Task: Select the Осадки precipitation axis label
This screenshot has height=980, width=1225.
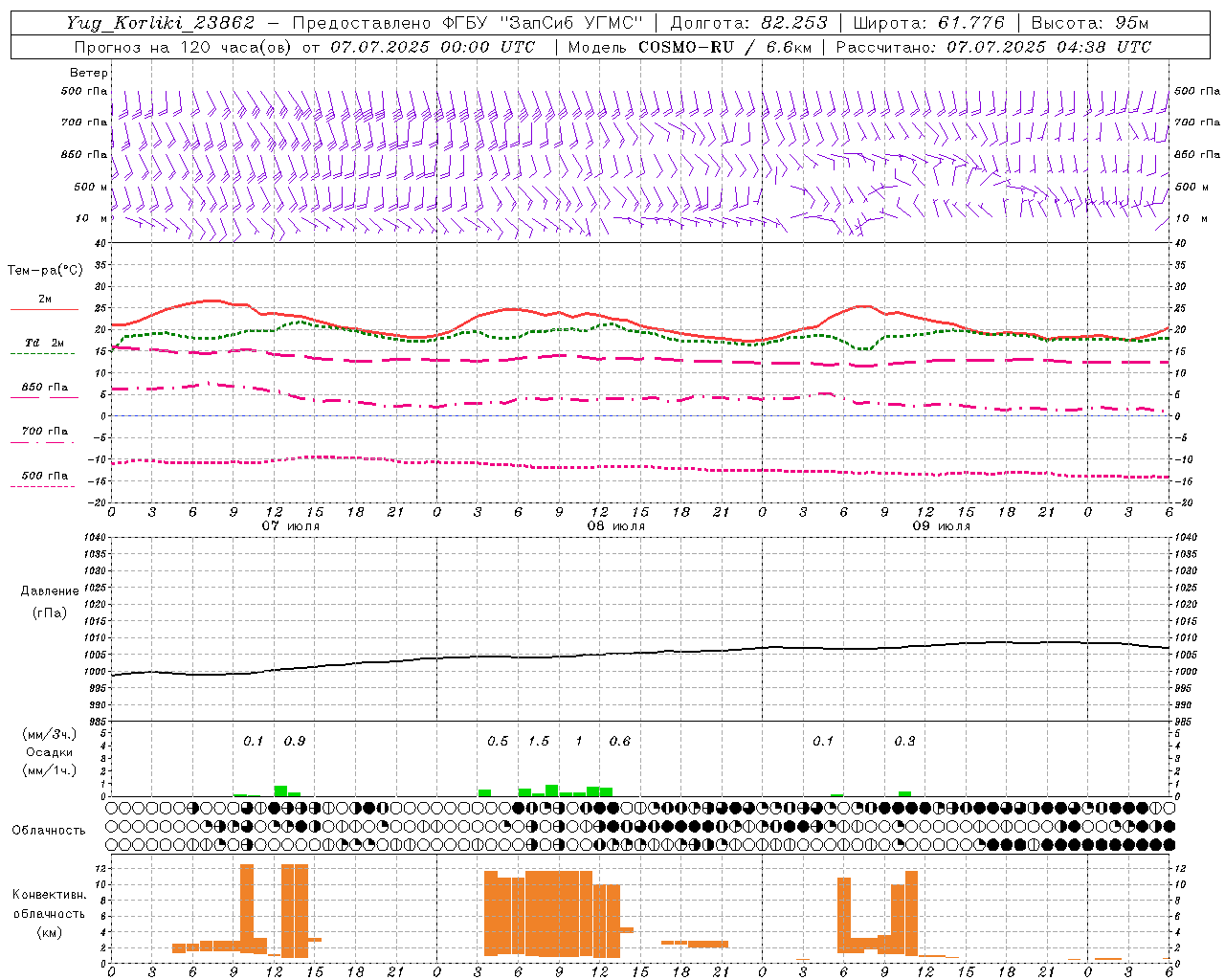Action: (x=49, y=752)
